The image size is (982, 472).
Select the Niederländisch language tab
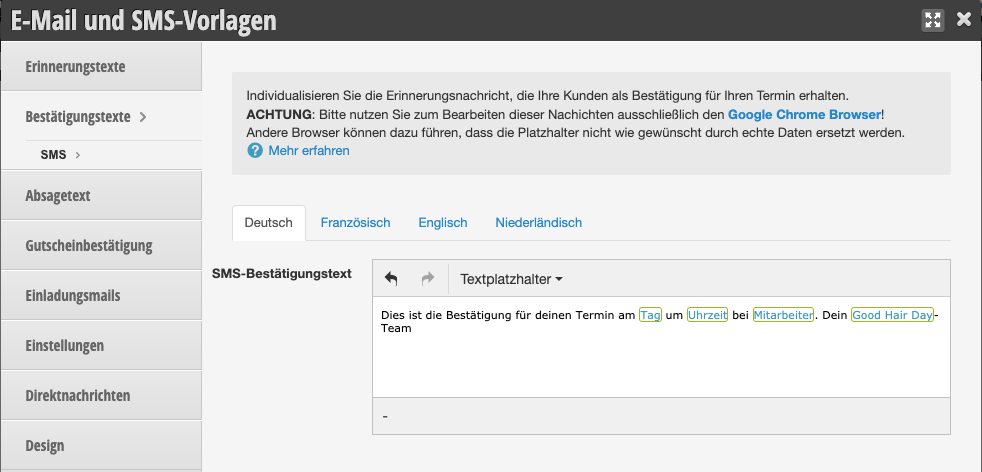[x=538, y=222]
